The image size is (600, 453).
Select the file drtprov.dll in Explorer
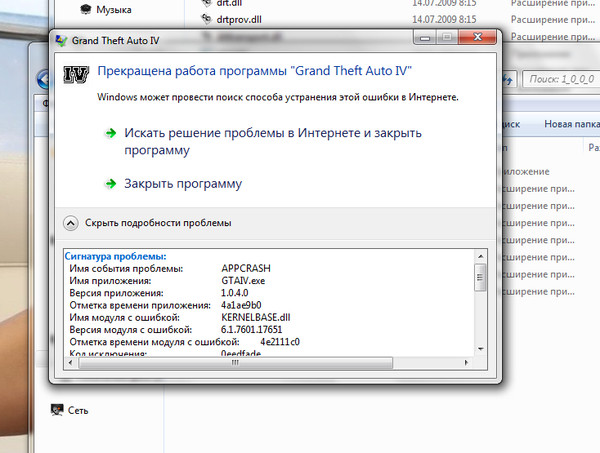pos(239,20)
